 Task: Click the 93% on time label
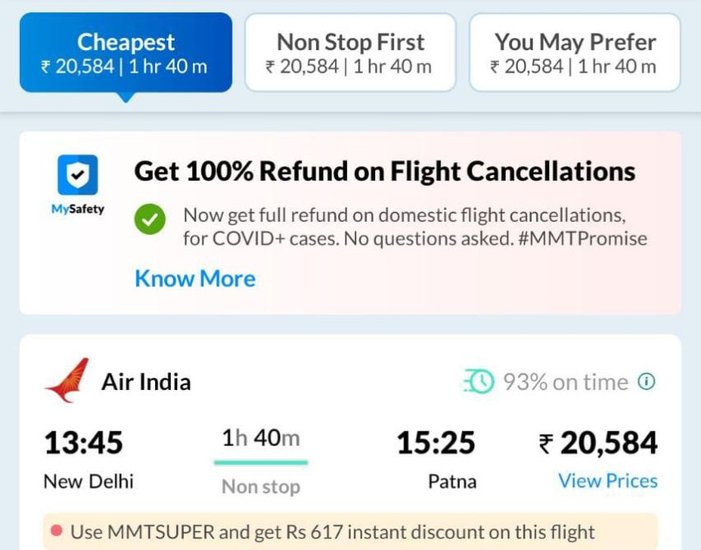pos(565,382)
